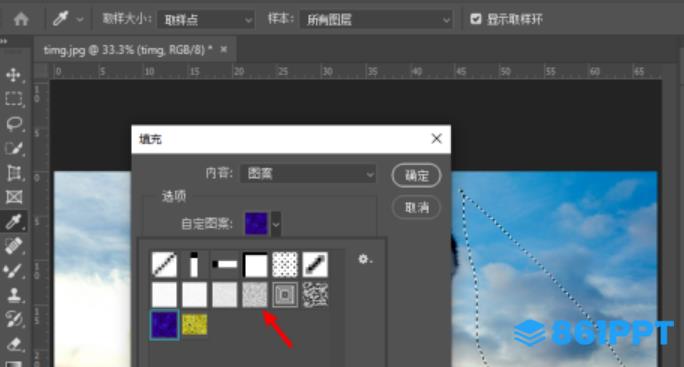Image resolution: width=684 pixels, height=367 pixels.
Task: Choose the Lasso tool
Action: tap(14, 124)
